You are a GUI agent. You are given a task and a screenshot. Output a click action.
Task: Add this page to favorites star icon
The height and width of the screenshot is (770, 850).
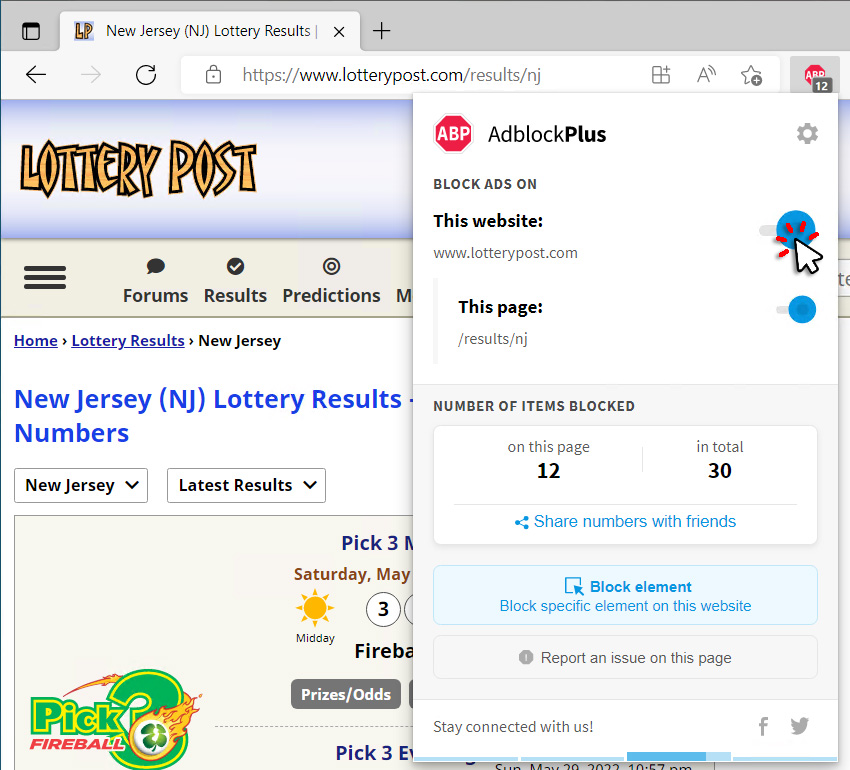point(751,75)
